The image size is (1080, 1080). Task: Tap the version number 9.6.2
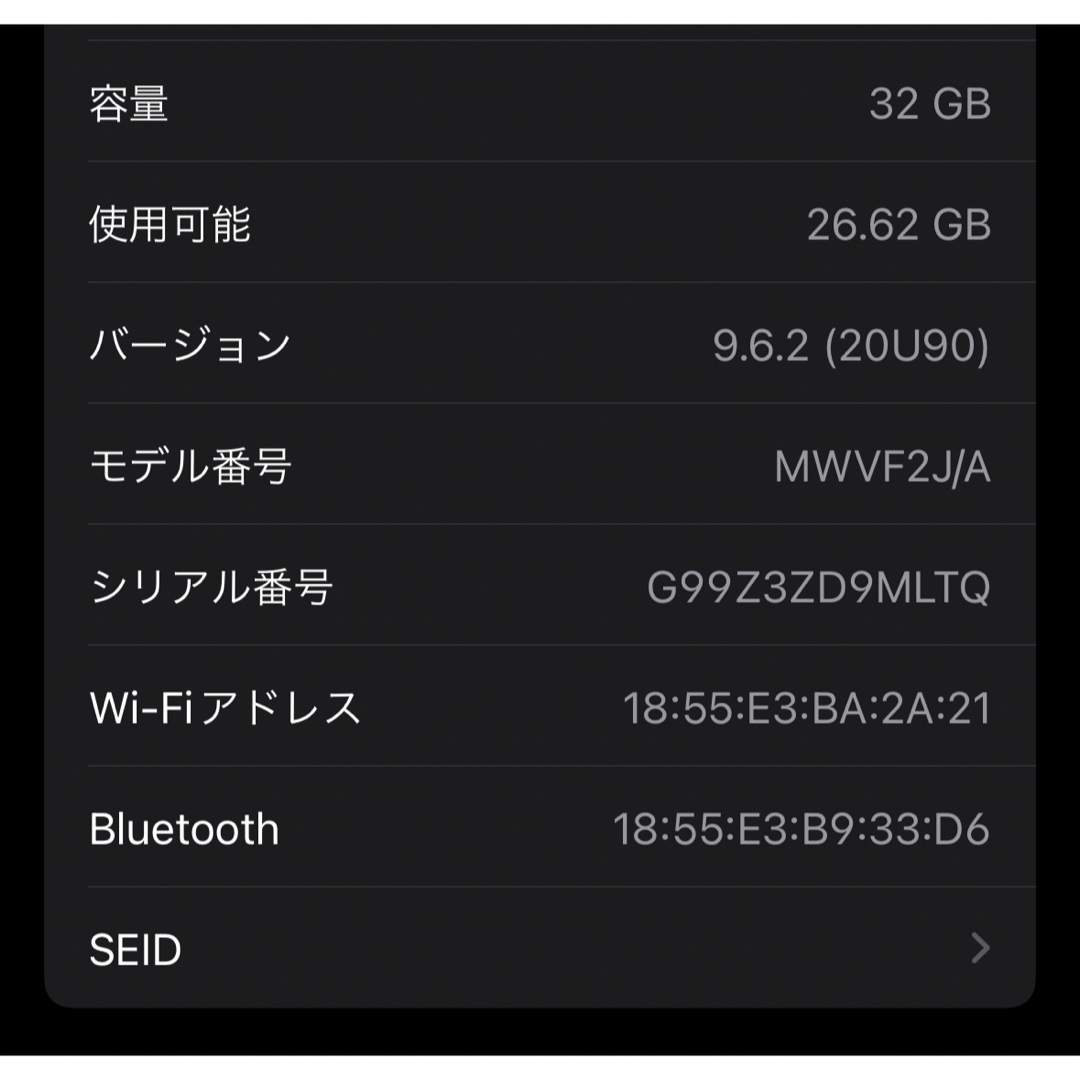tap(760, 345)
